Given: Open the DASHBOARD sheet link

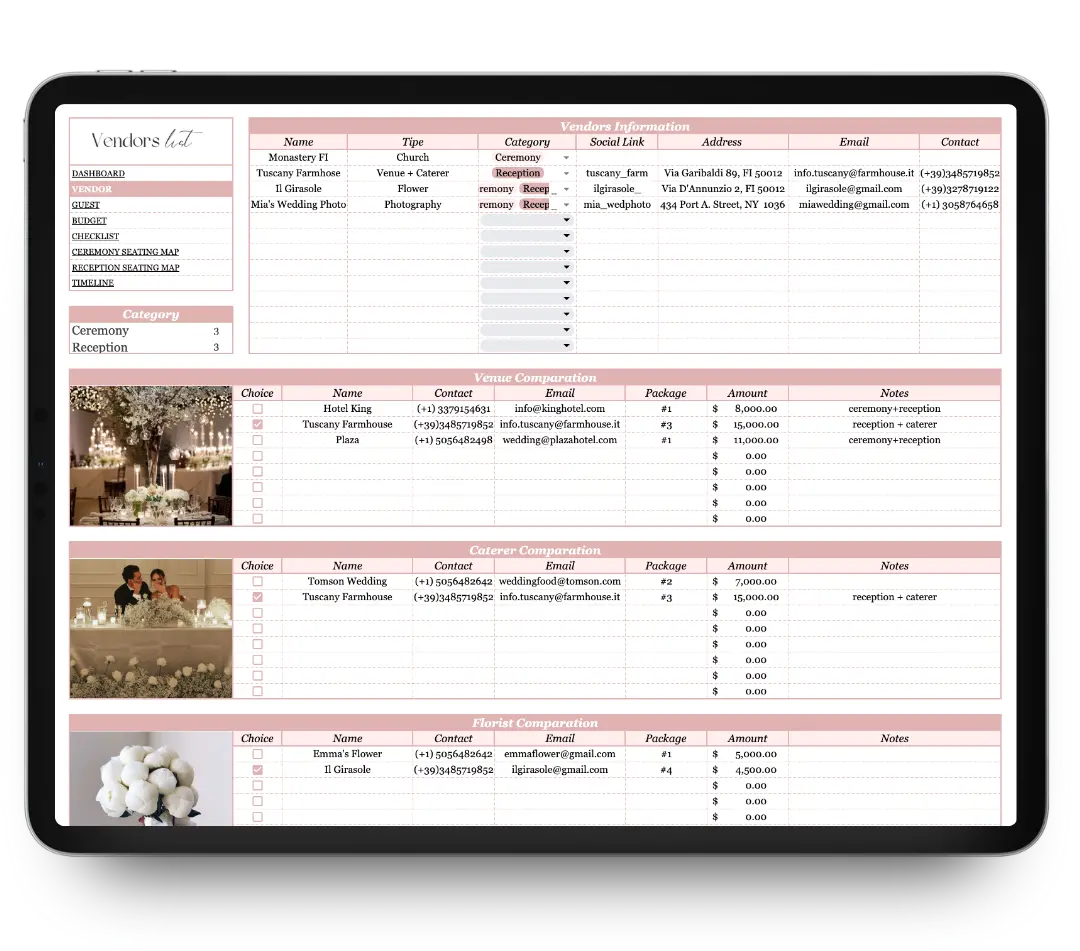Looking at the screenshot, I should coord(98,174).
